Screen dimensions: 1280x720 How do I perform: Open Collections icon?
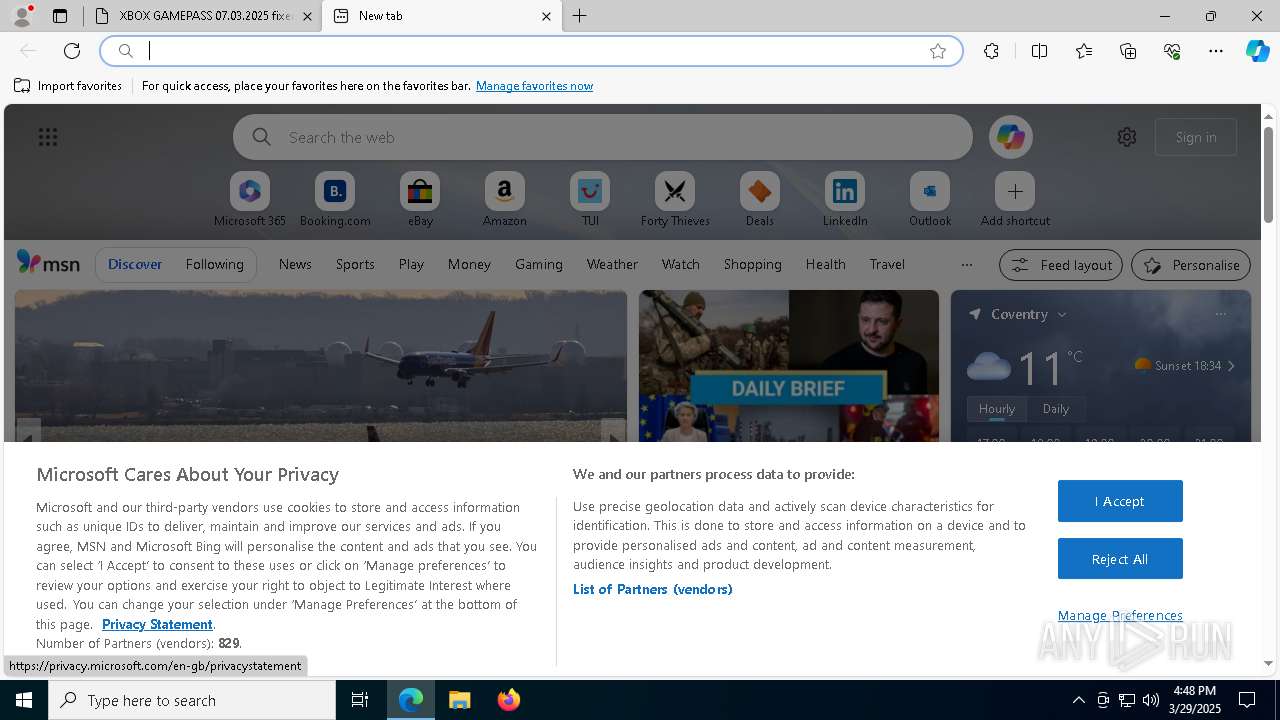[x=1128, y=51]
